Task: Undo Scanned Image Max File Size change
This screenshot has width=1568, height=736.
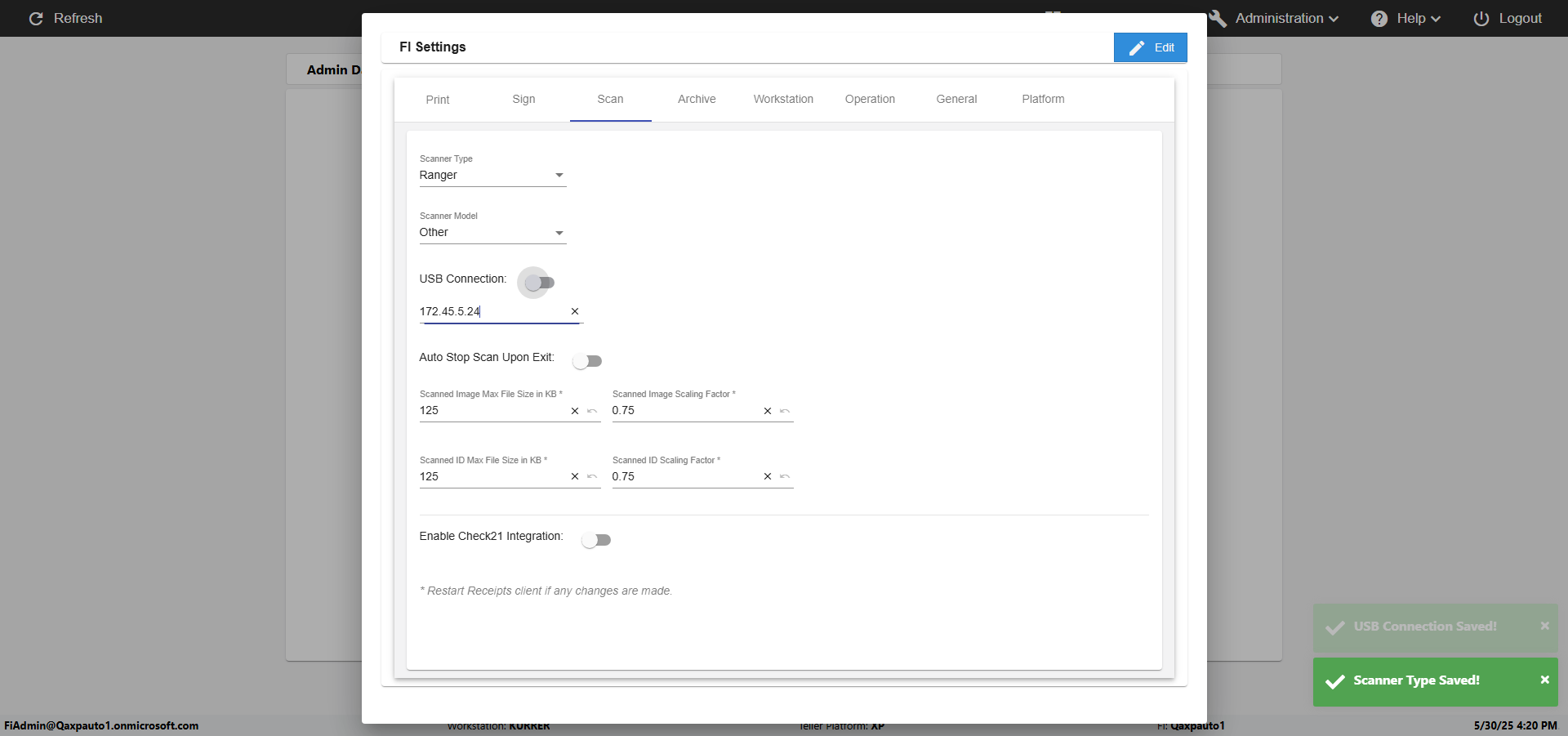Action: (x=592, y=411)
